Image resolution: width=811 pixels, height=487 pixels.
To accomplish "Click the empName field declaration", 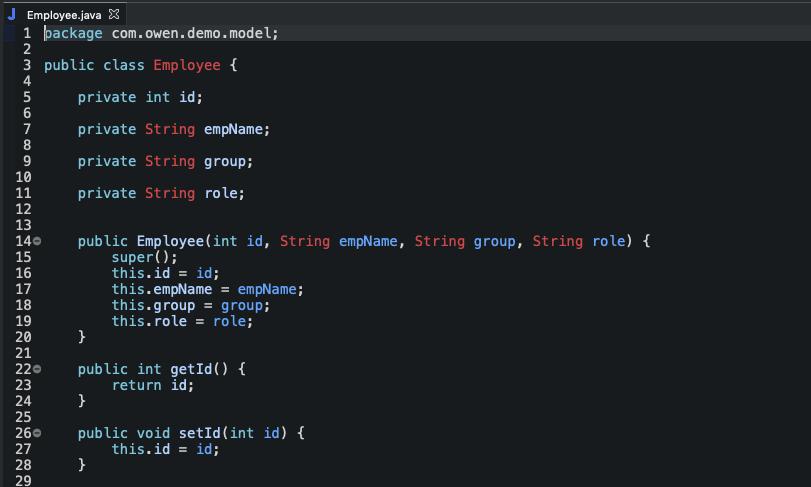I will point(233,129).
